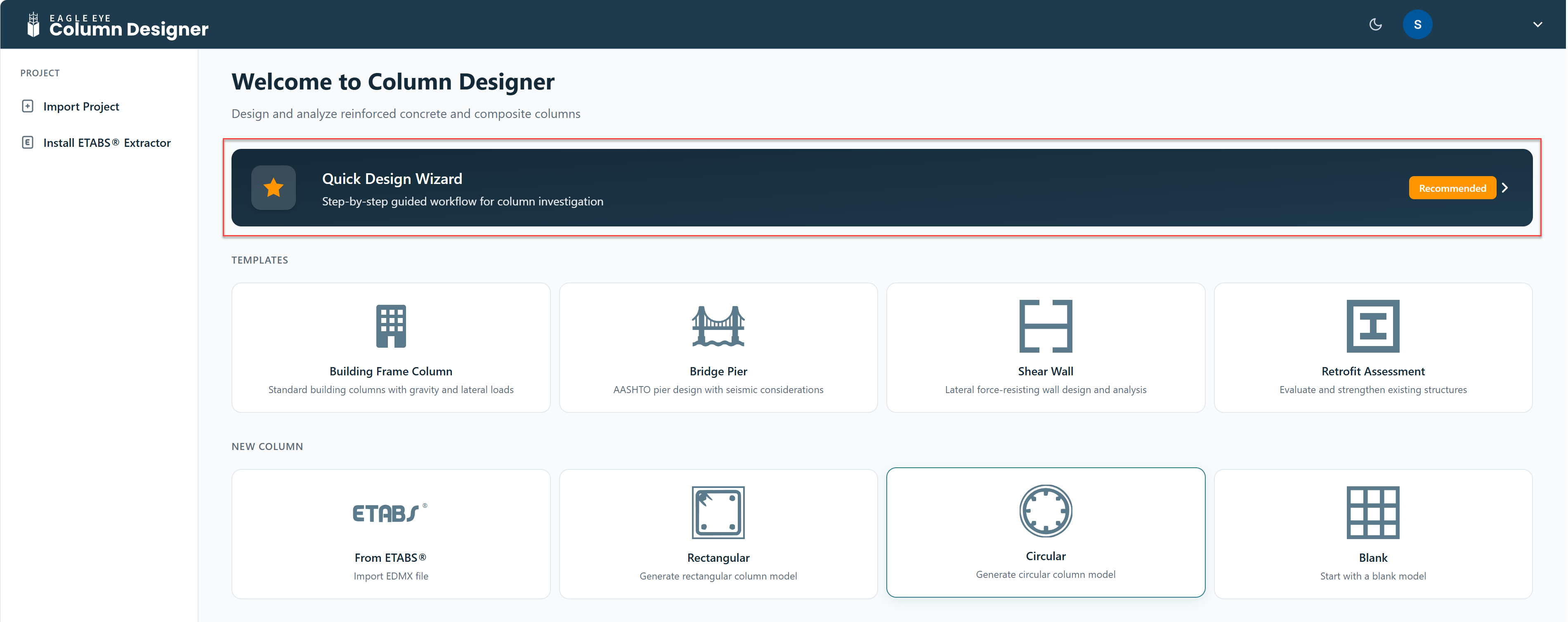Open the S user avatar menu

(1417, 24)
